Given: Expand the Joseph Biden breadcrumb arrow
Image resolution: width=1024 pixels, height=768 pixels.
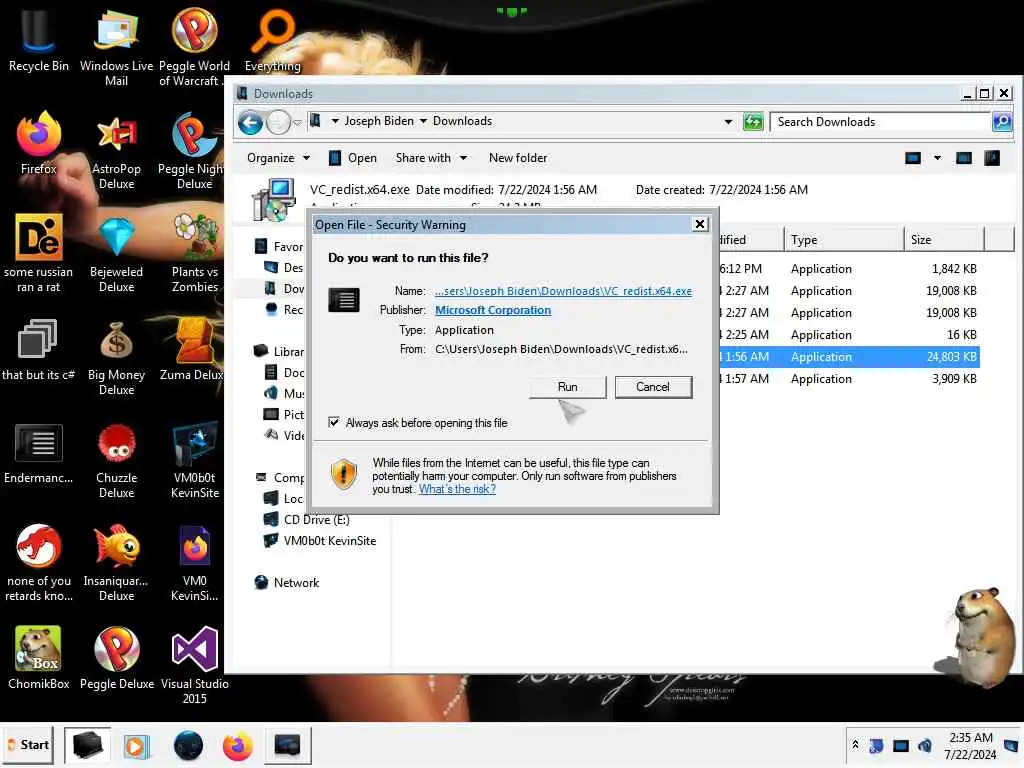Looking at the screenshot, I should tap(423, 121).
